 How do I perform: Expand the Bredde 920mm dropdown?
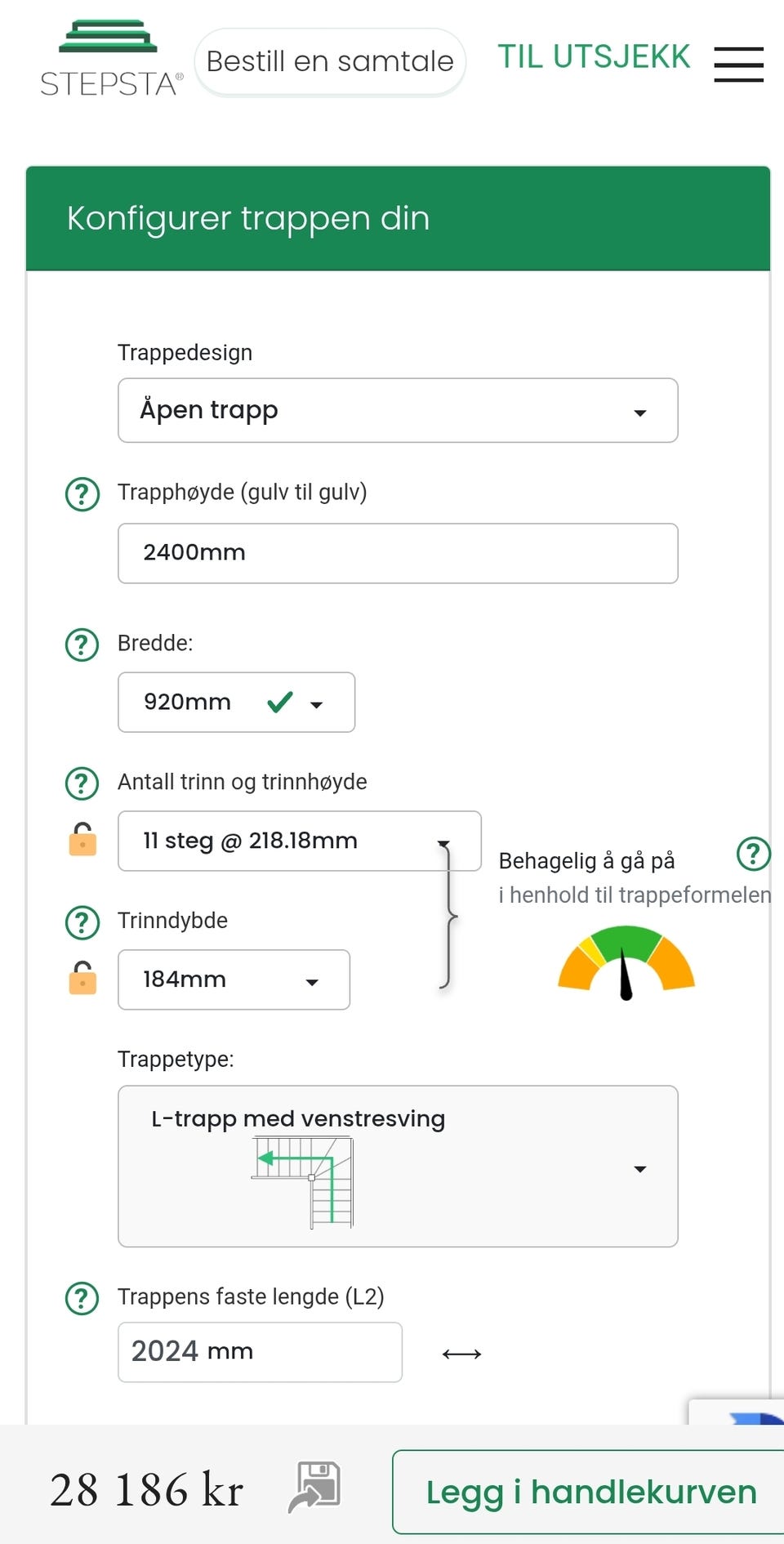[236, 703]
